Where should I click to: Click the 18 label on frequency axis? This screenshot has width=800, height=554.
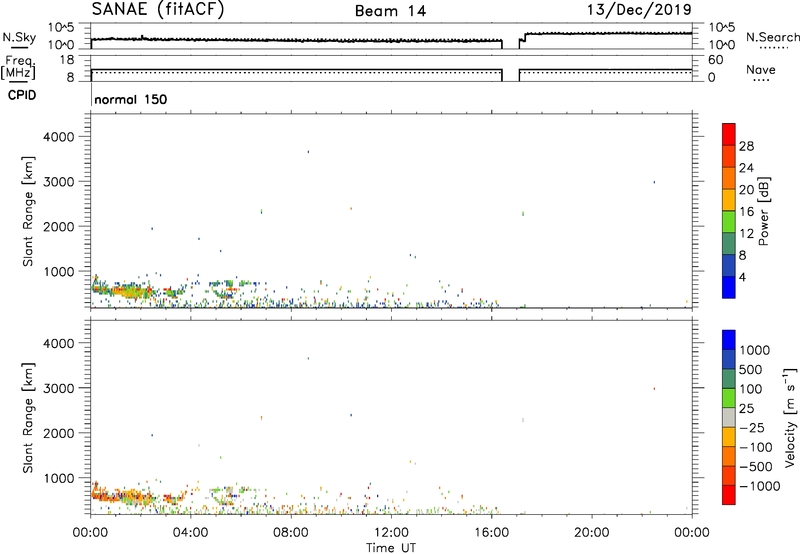tap(67, 60)
